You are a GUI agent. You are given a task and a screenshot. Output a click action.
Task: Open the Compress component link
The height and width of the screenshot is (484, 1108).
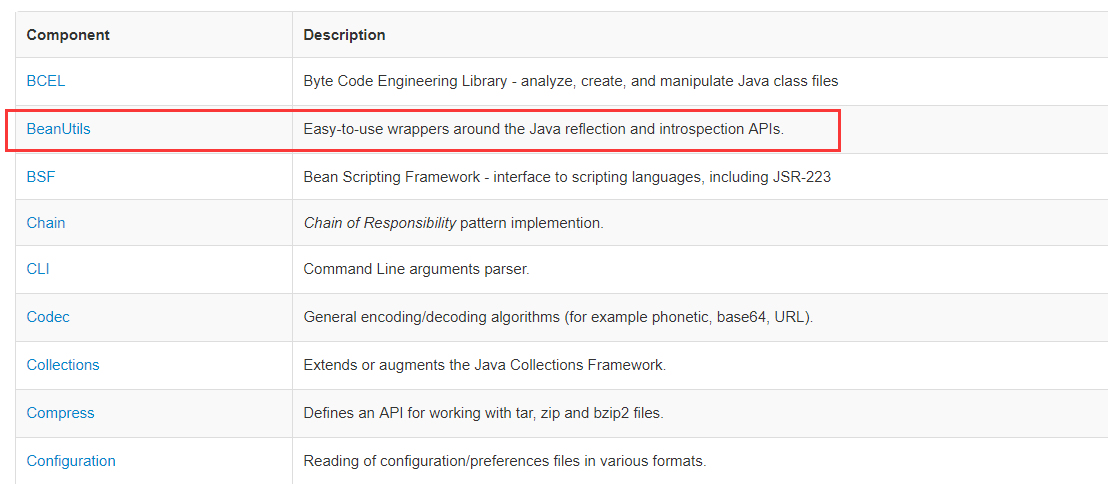[60, 413]
